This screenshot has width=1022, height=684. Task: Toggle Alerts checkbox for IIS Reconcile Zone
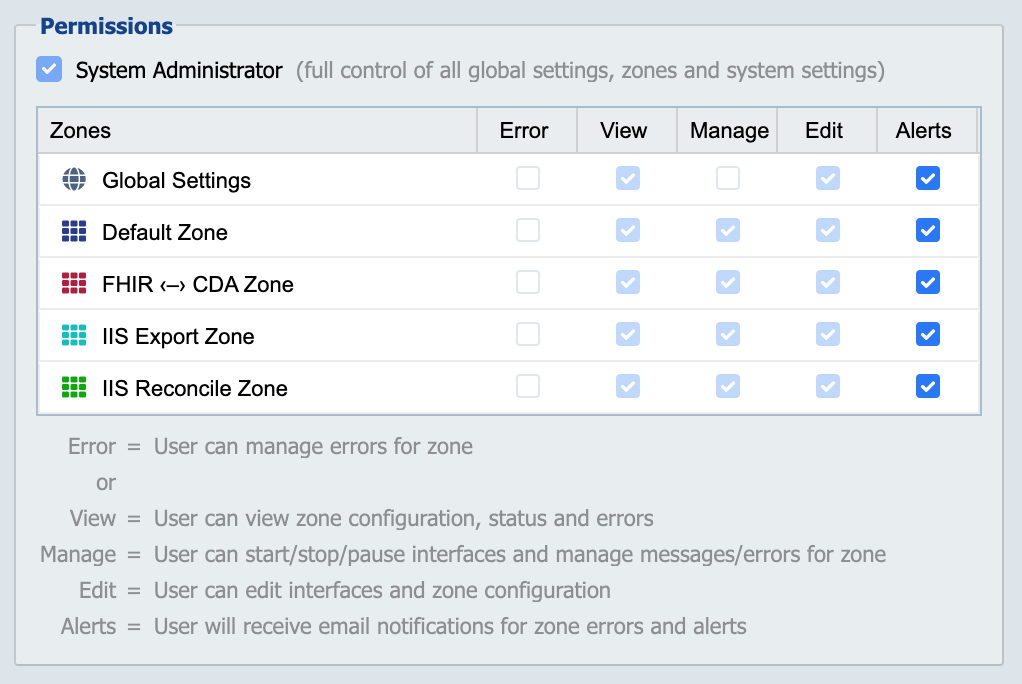click(927, 386)
